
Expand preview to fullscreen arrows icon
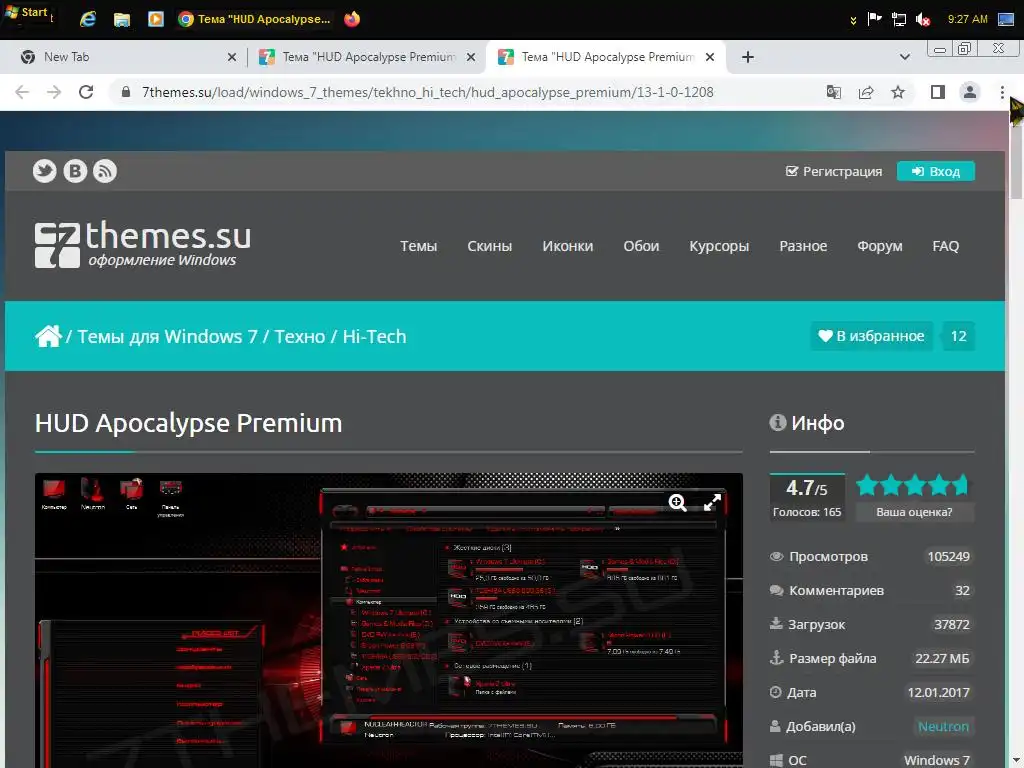[x=712, y=502]
